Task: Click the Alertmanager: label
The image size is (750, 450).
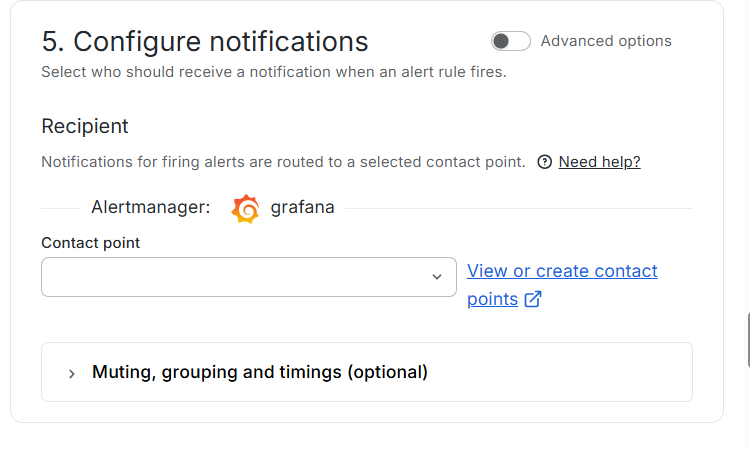Action: click(x=151, y=208)
